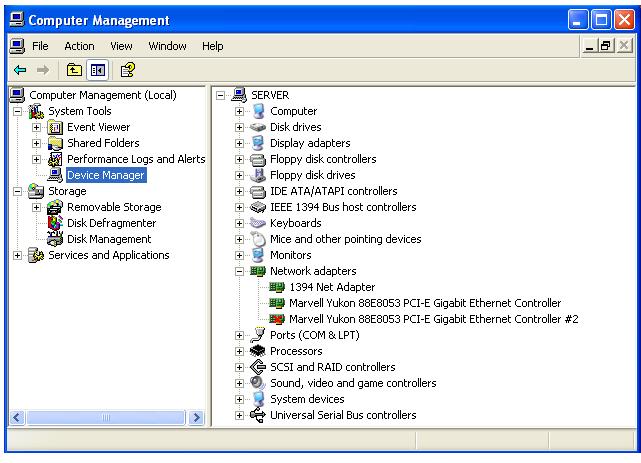The image size is (641, 463).
Task: Expand the Floppy disk drives category
Action: coord(240,175)
